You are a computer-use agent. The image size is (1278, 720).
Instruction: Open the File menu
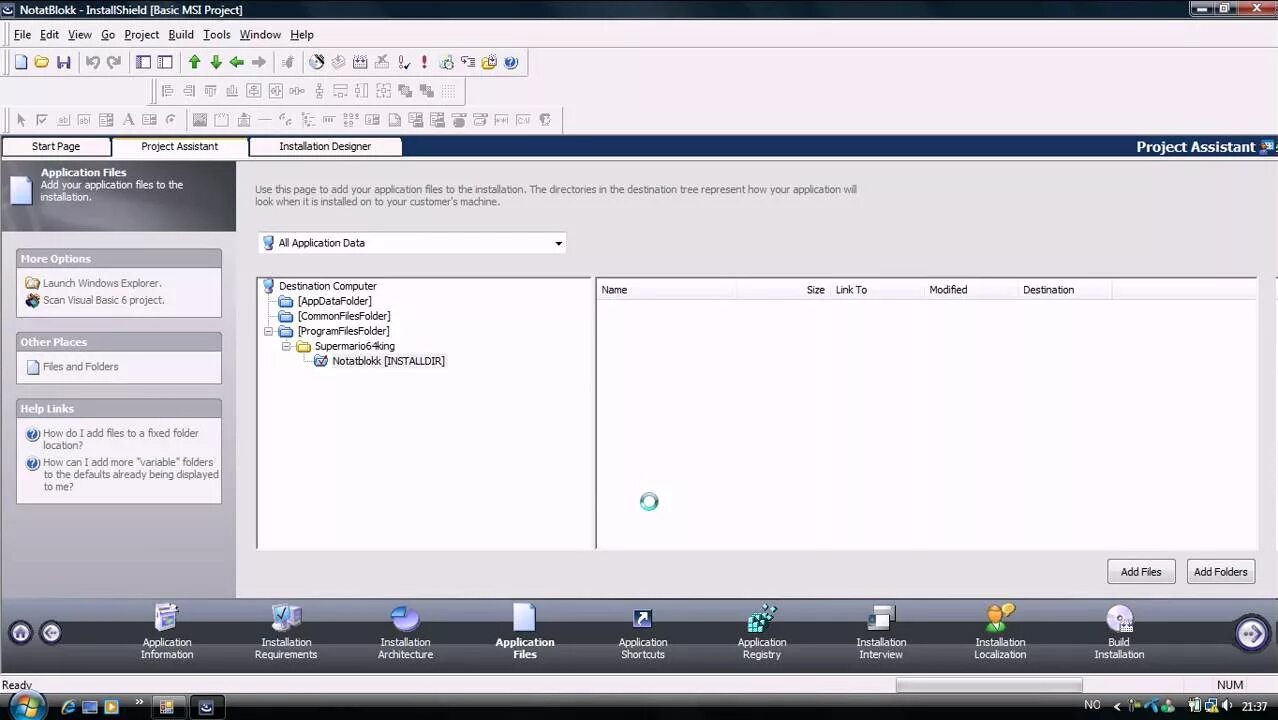22,34
